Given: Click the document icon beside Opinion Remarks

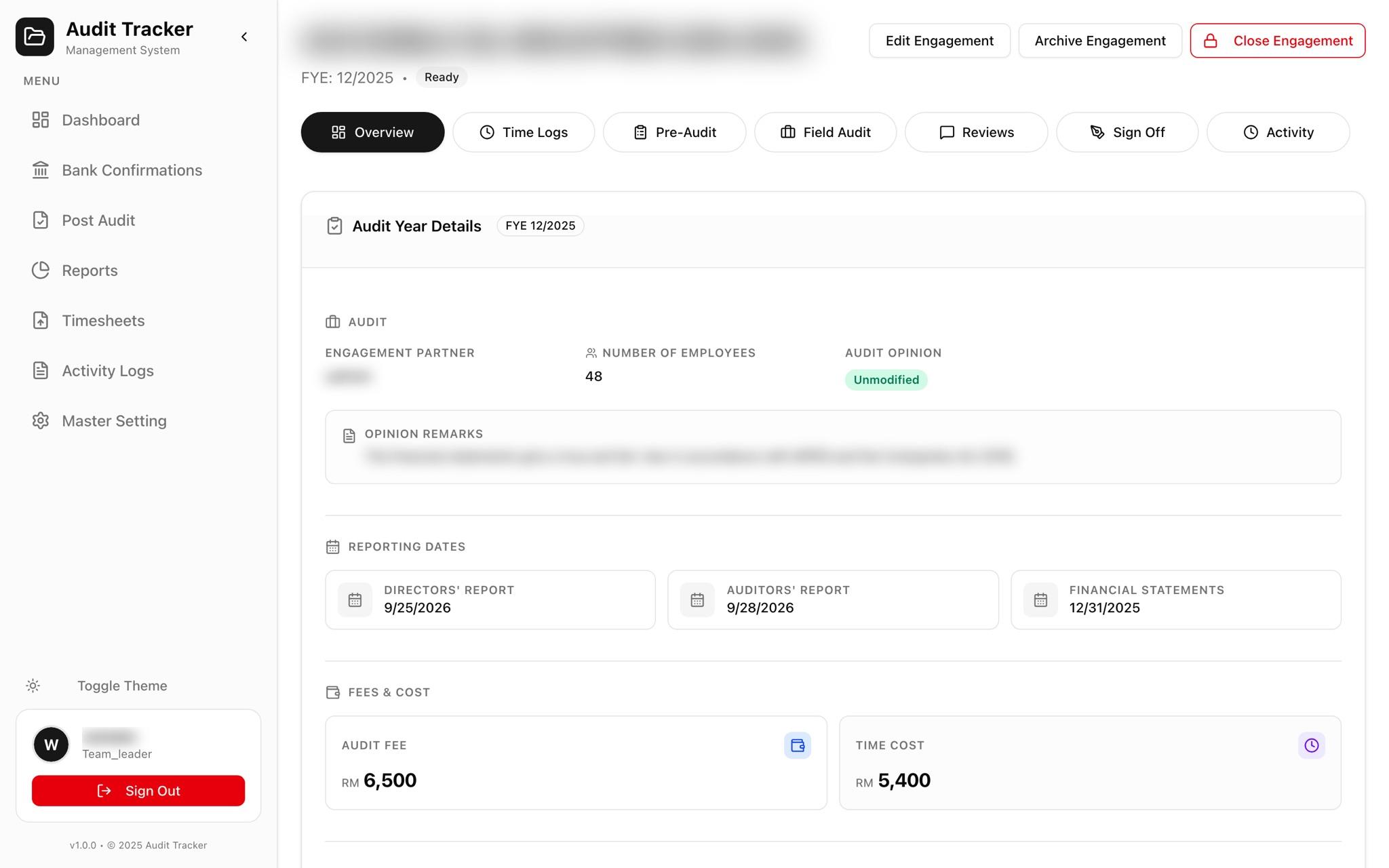Looking at the screenshot, I should pos(349,436).
